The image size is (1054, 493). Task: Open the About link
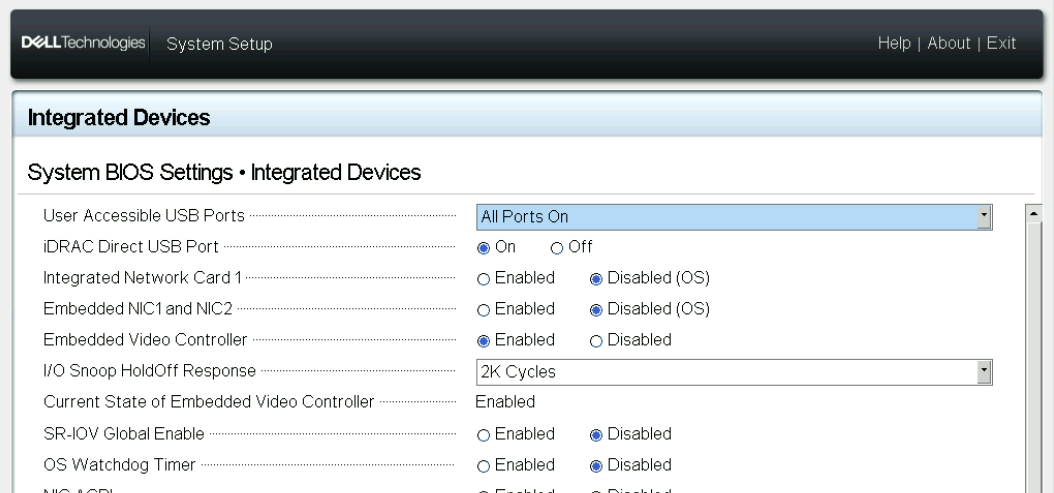(x=949, y=43)
